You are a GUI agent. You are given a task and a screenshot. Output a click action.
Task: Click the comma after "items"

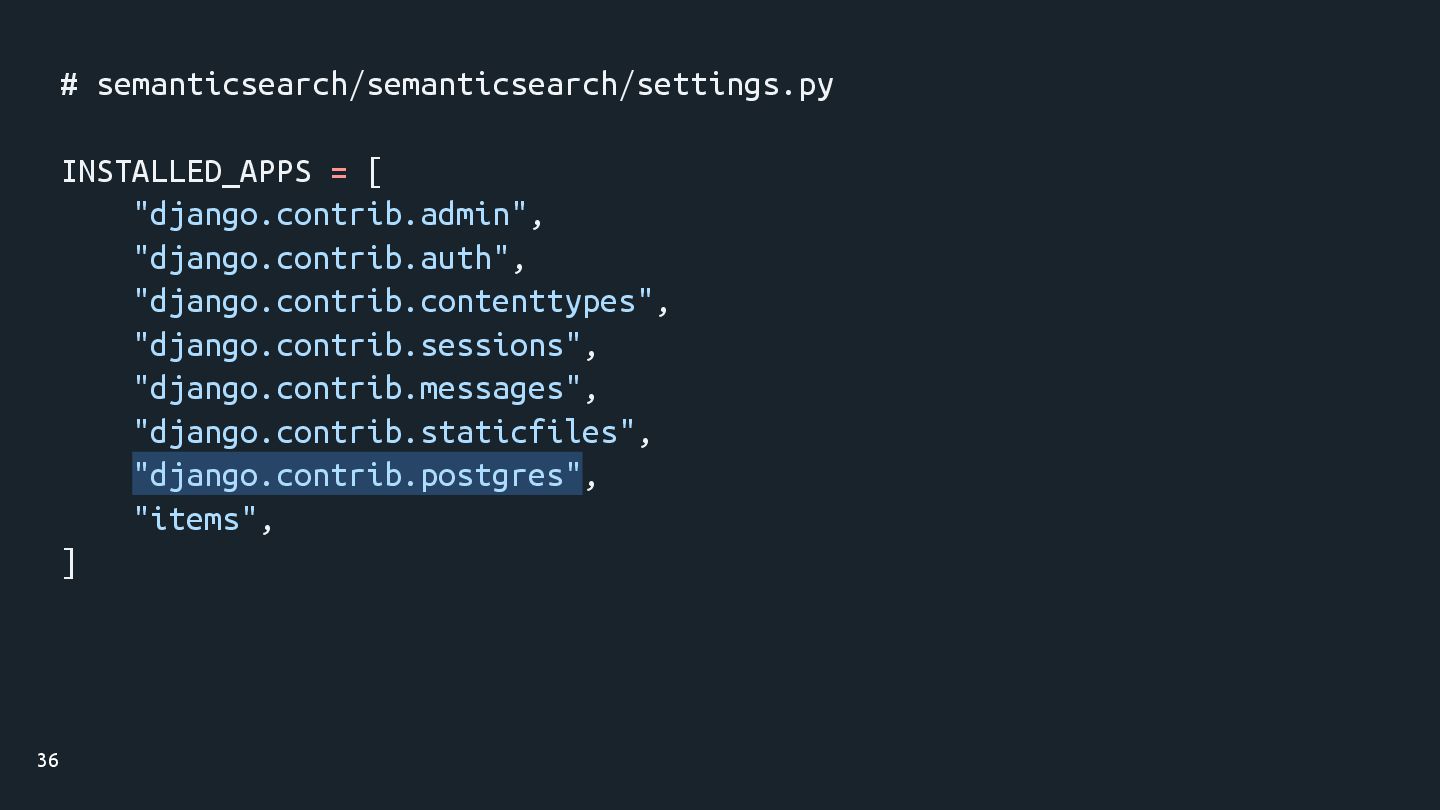coord(267,525)
